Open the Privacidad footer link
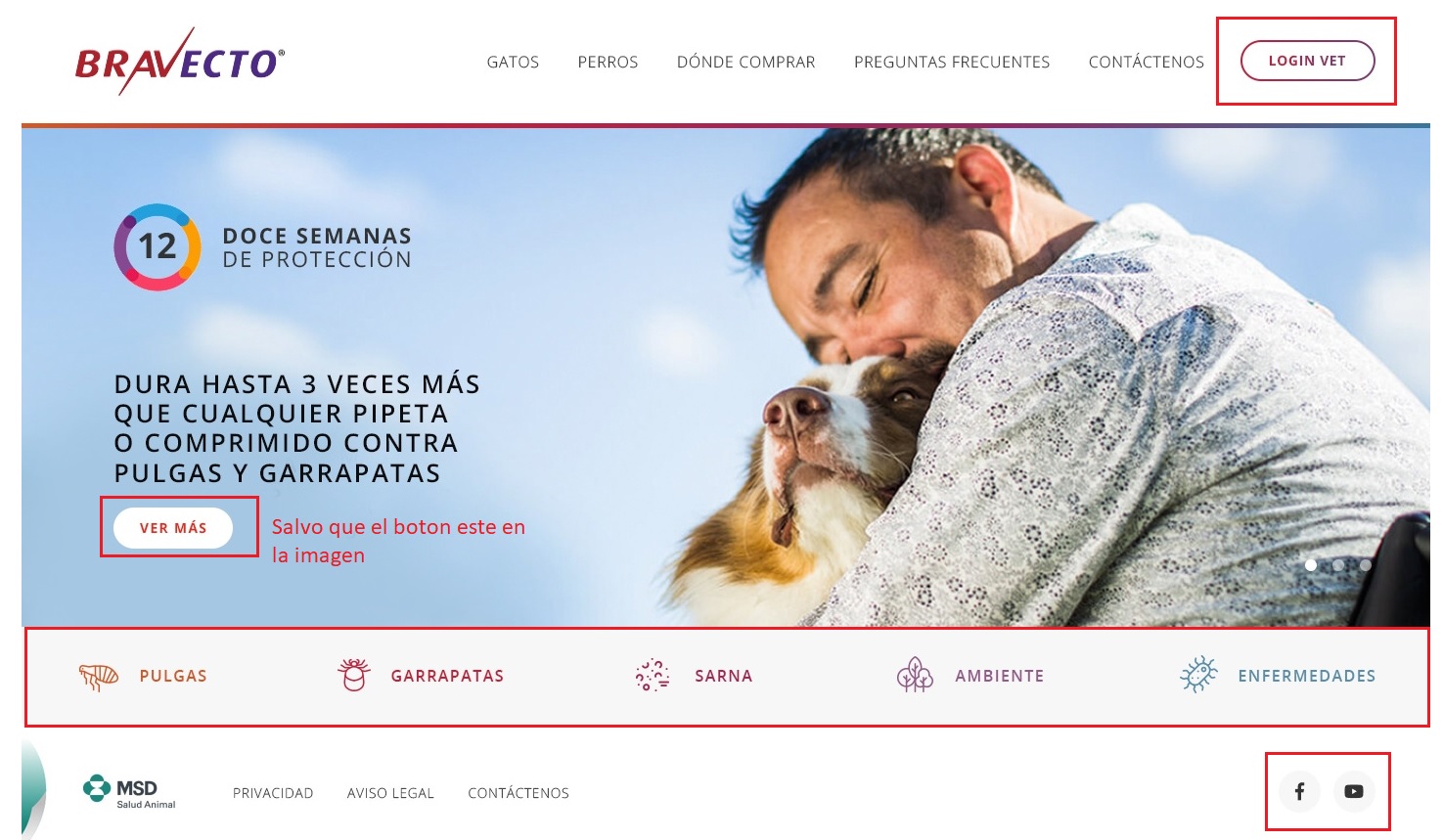Screen dimensions: 1443x840 point(273,793)
